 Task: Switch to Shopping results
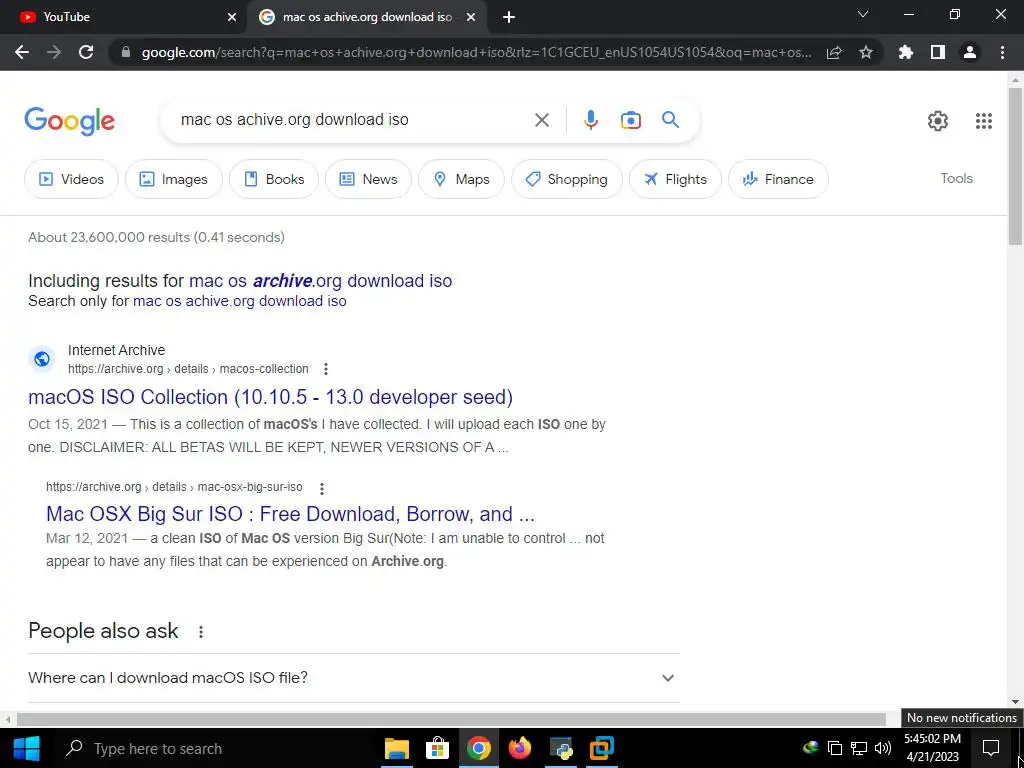pyautogui.click(x=567, y=179)
